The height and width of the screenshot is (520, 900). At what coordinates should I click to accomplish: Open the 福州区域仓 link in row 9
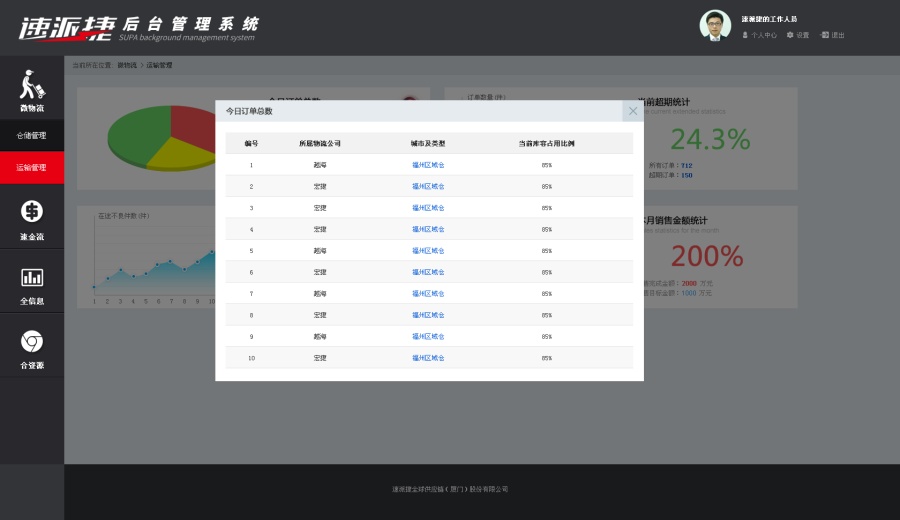(x=428, y=336)
